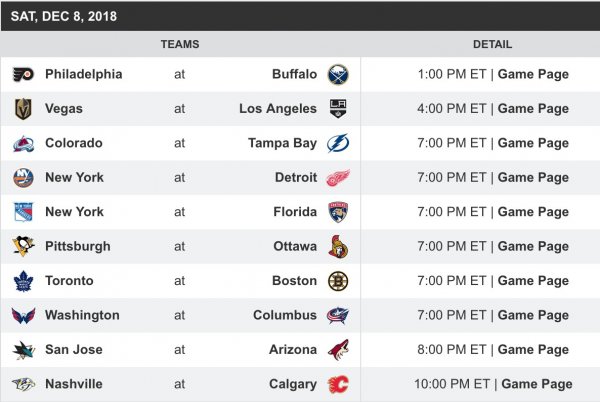The image size is (600, 402).
Task: Open the Game Page for the 8:00 PM game
Action: point(533,350)
